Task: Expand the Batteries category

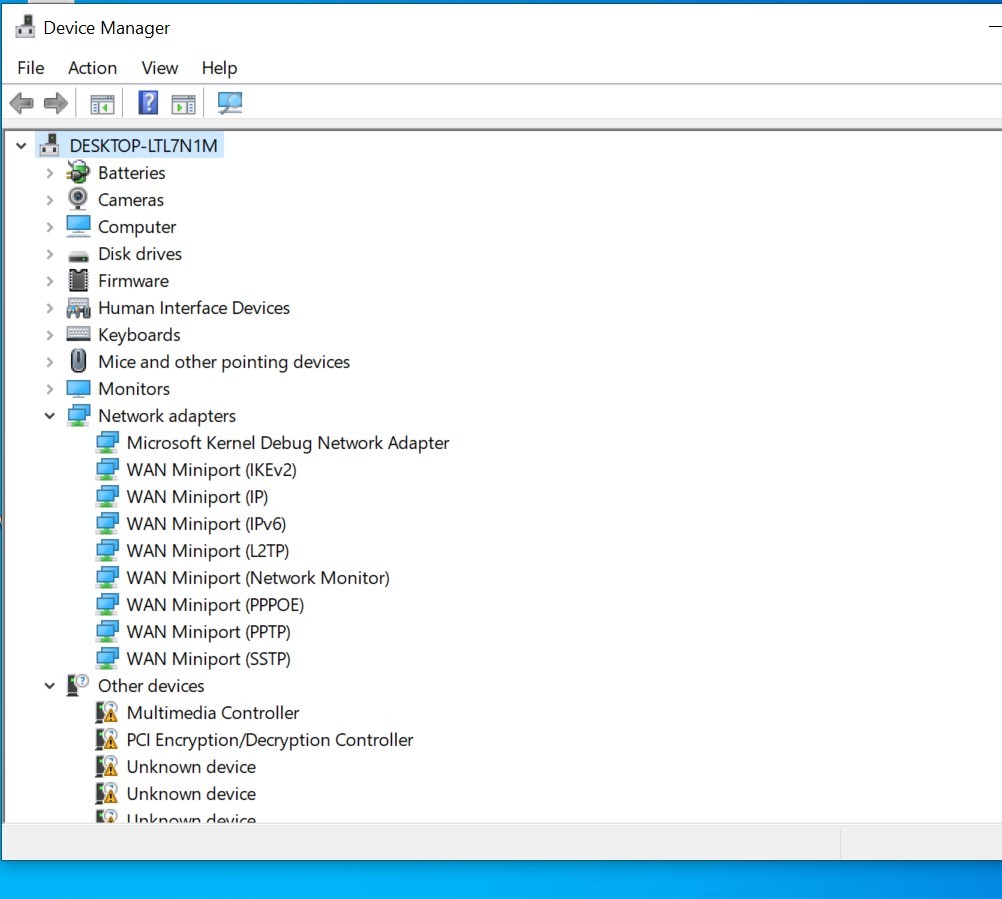Action: pyautogui.click(x=50, y=173)
